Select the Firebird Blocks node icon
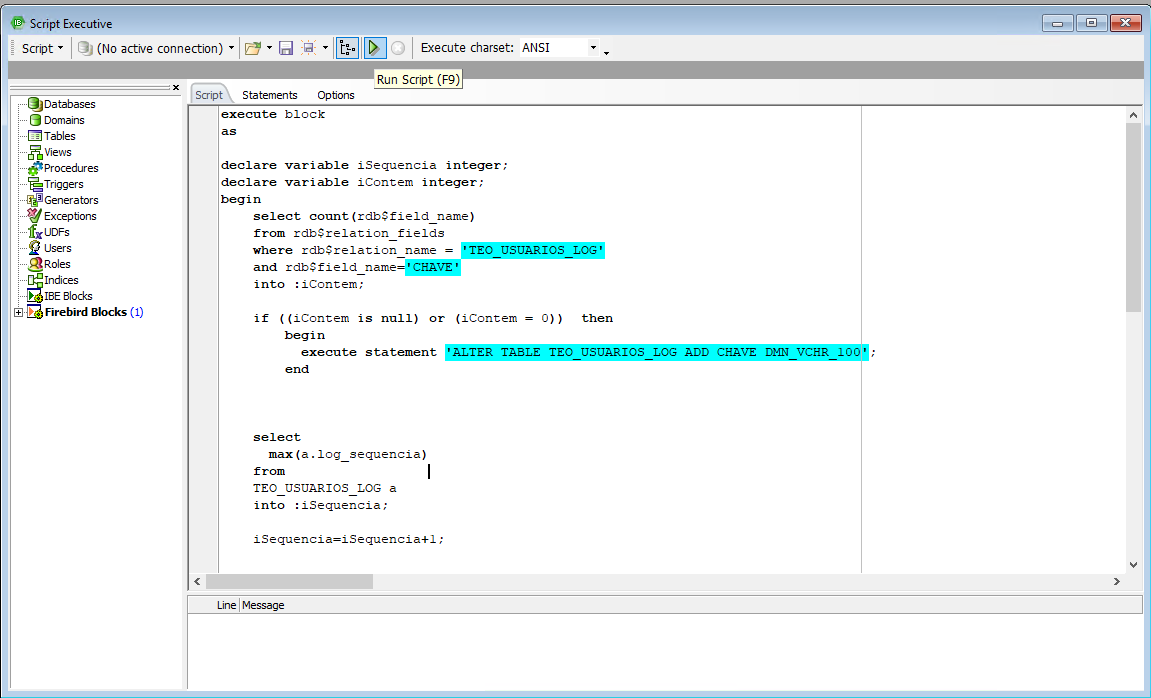1151x698 pixels. pyautogui.click(x=35, y=312)
